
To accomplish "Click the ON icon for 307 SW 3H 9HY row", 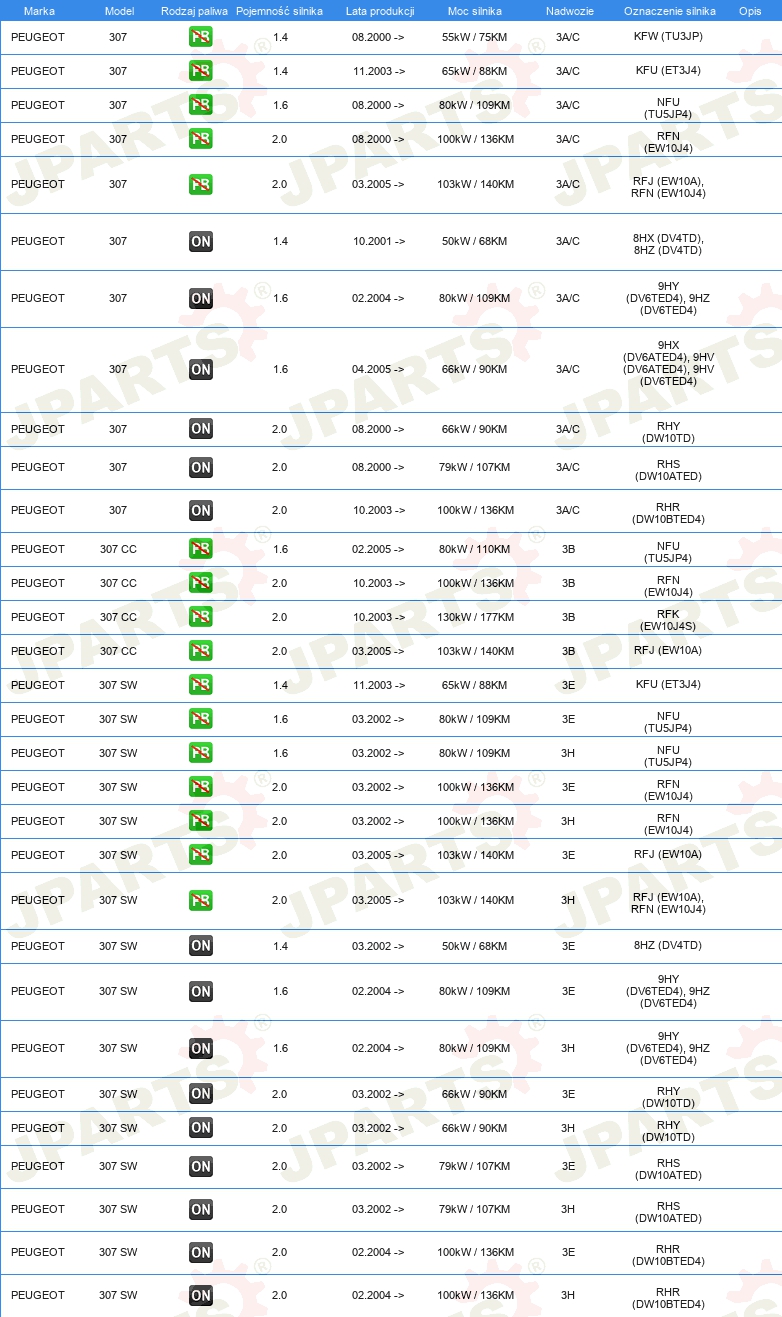I will point(201,1049).
